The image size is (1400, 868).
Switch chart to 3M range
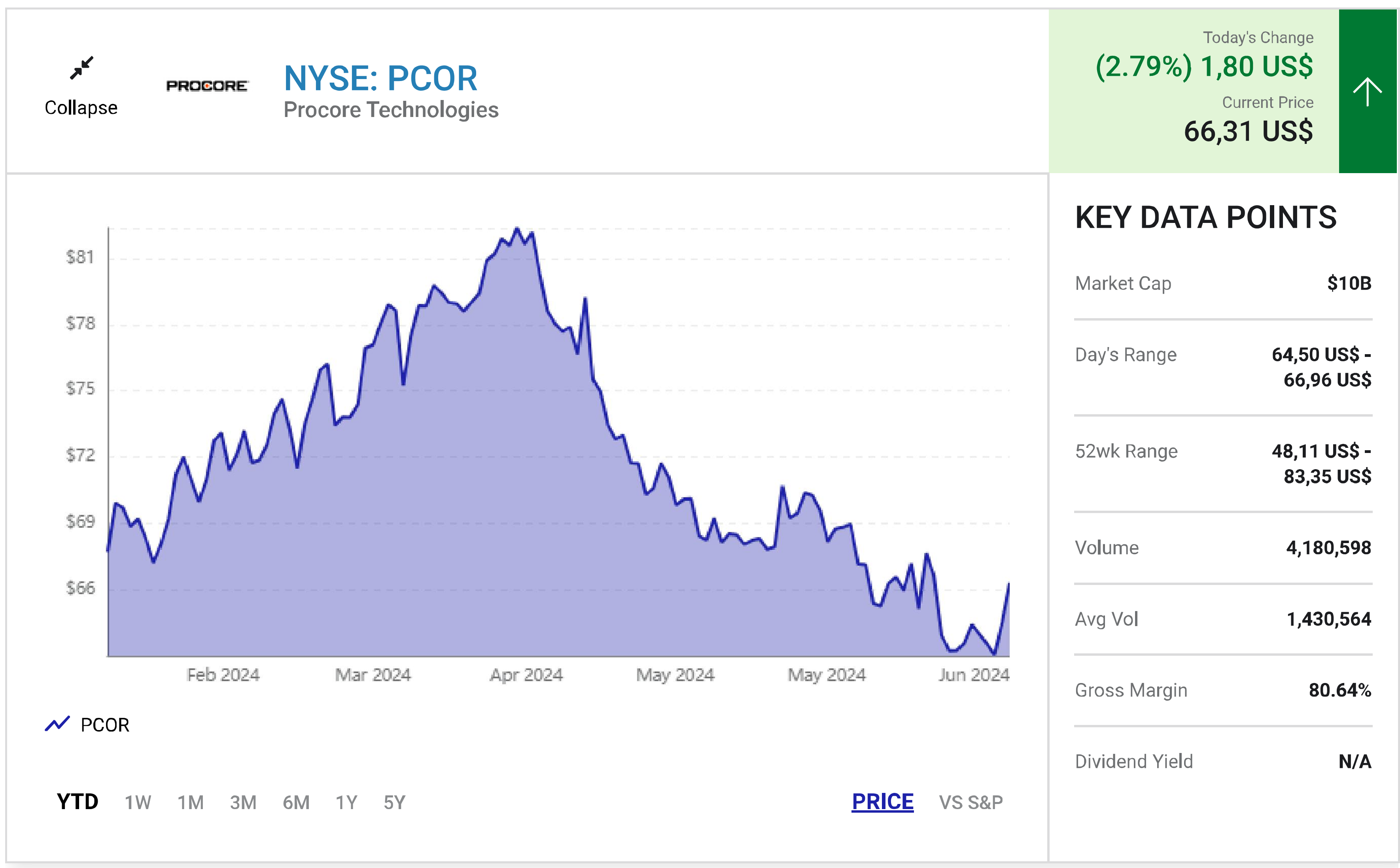[243, 802]
